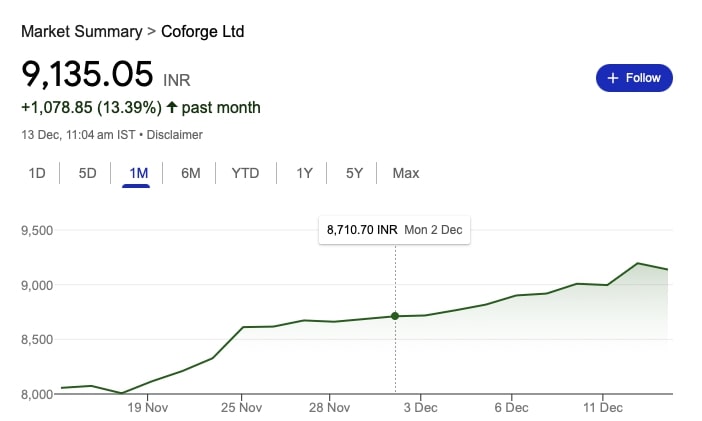
Task: Click the 3 Dec axis label
Action: tap(420, 408)
